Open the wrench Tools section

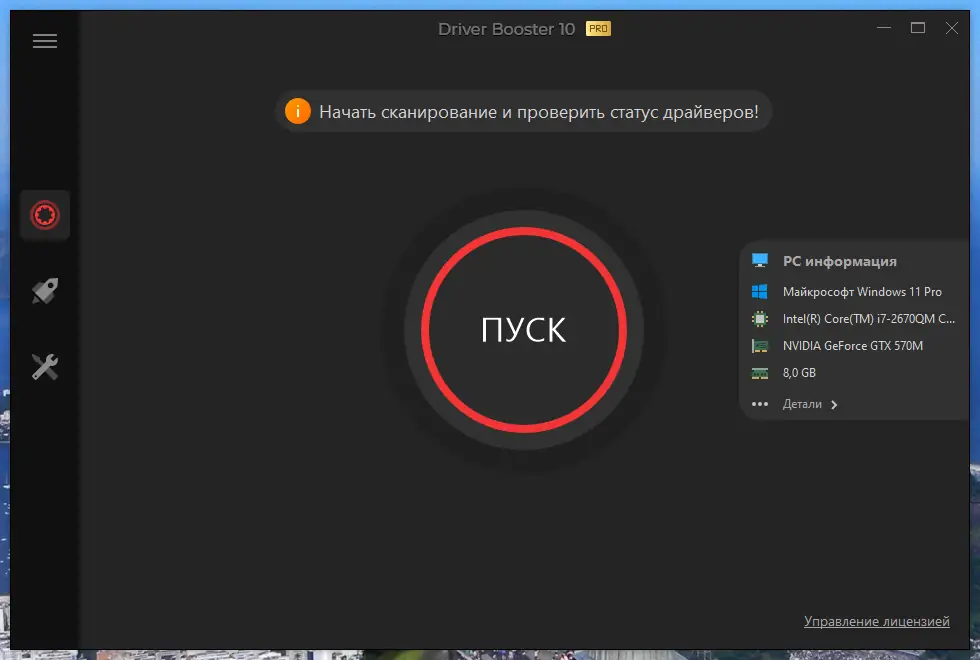pyautogui.click(x=45, y=367)
